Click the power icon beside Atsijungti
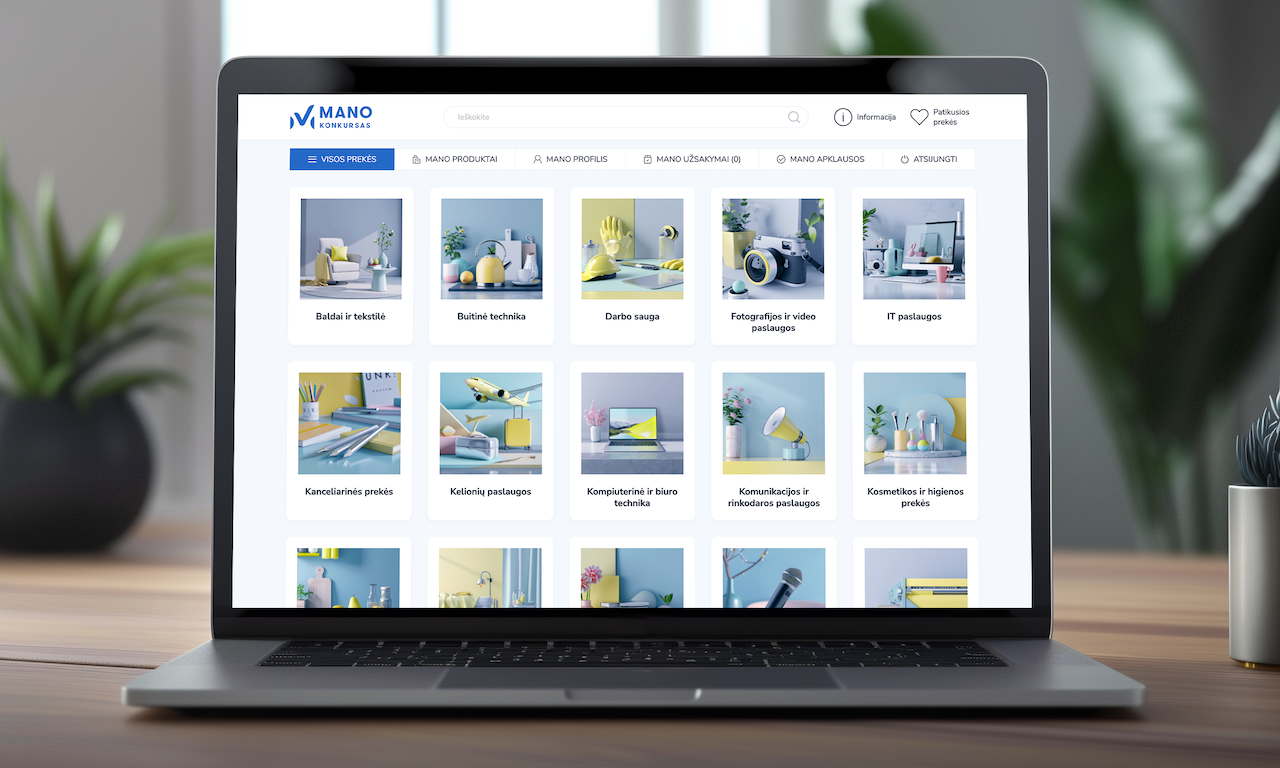Screen dimensions: 1280x768 (904, 159)
